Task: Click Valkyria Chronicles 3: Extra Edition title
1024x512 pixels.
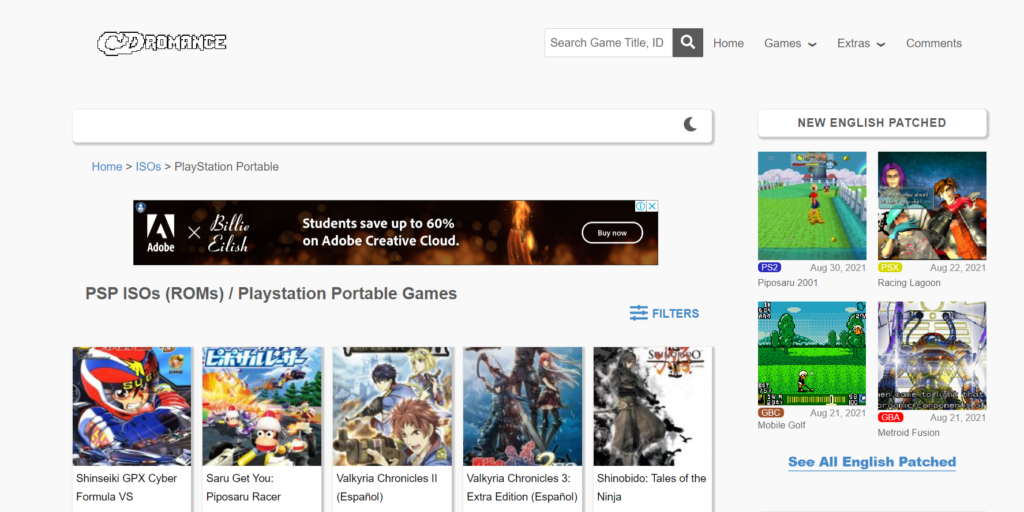Action: (x=522, y=487)
